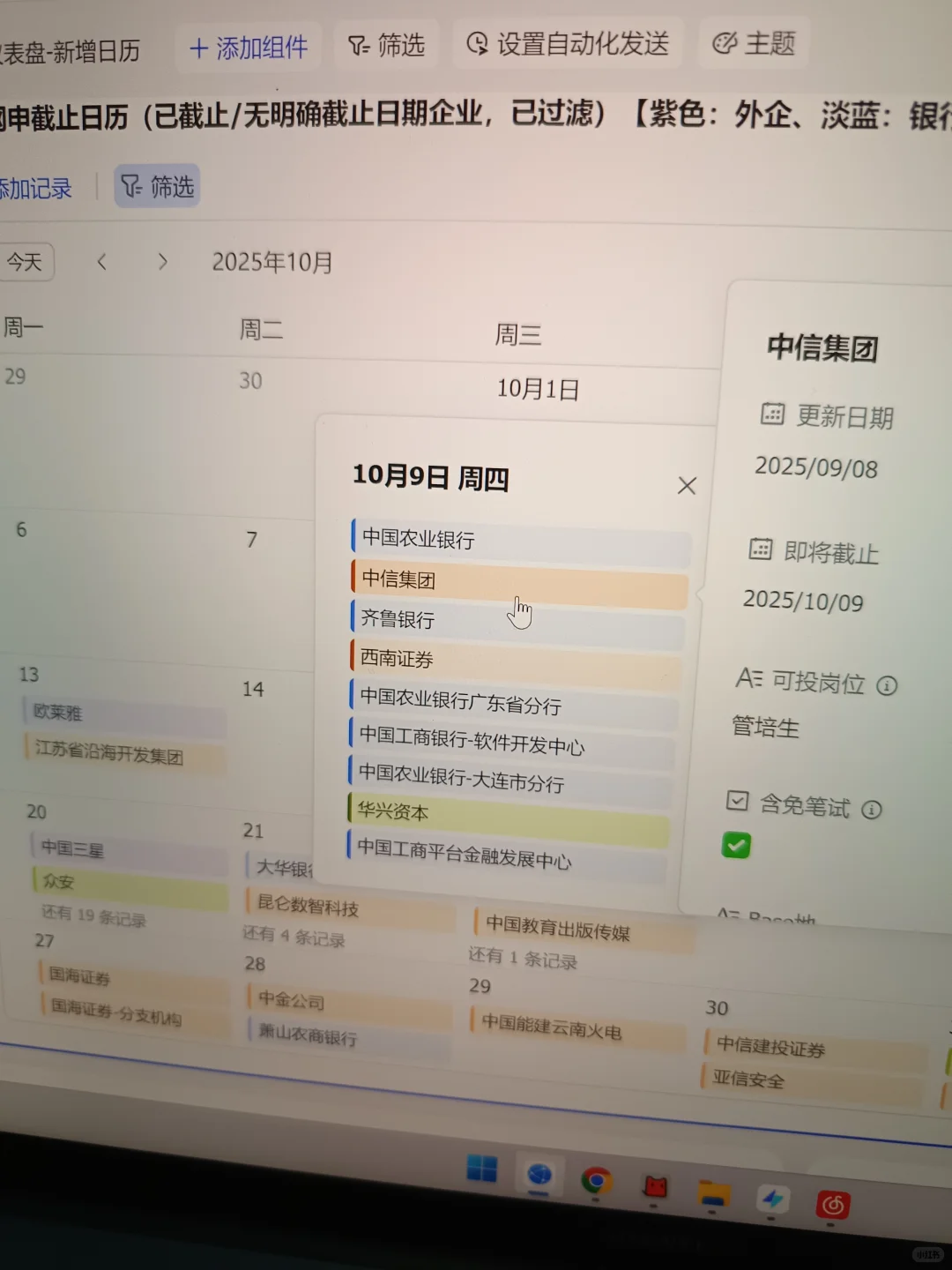Go to previous month arrow

point(102,262)
